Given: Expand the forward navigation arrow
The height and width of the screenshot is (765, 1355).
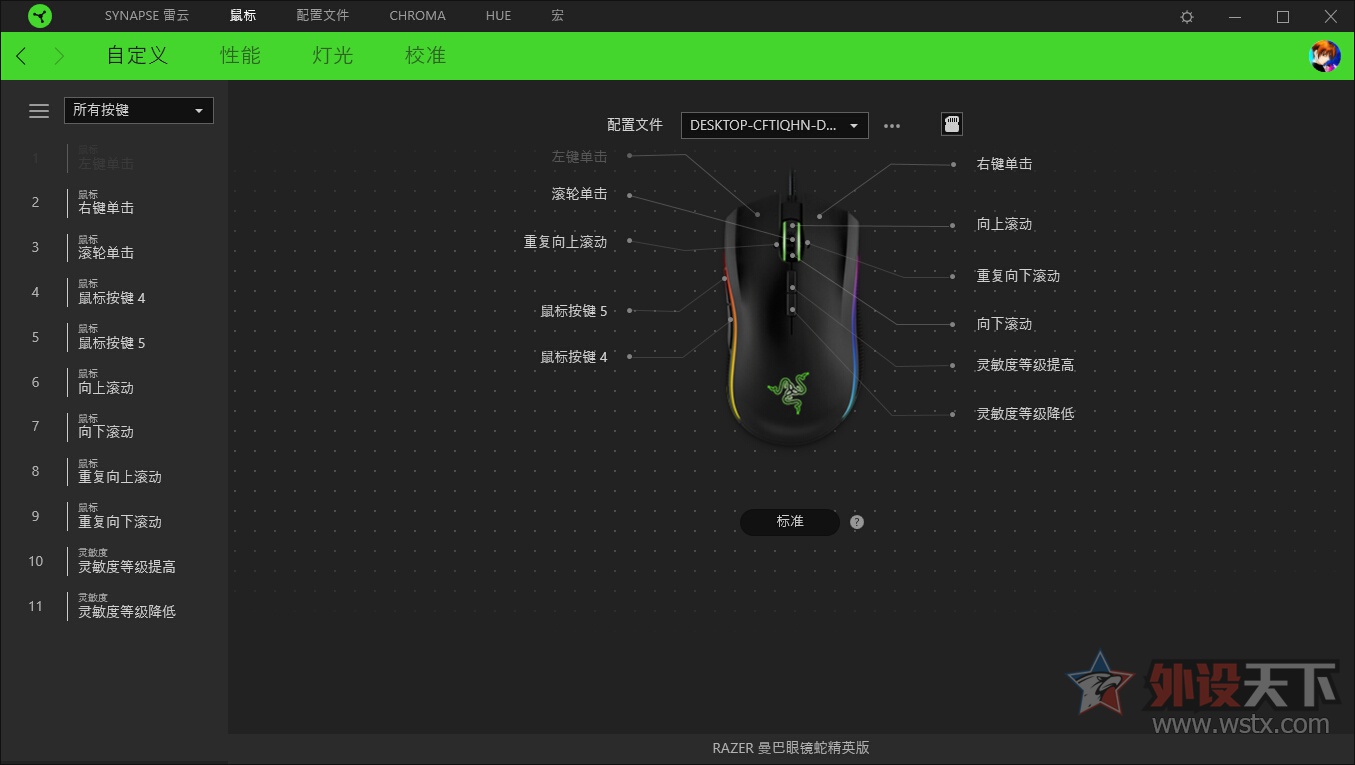Looking at the screenshot, I should pyautogui.click(x=58, y=56).
